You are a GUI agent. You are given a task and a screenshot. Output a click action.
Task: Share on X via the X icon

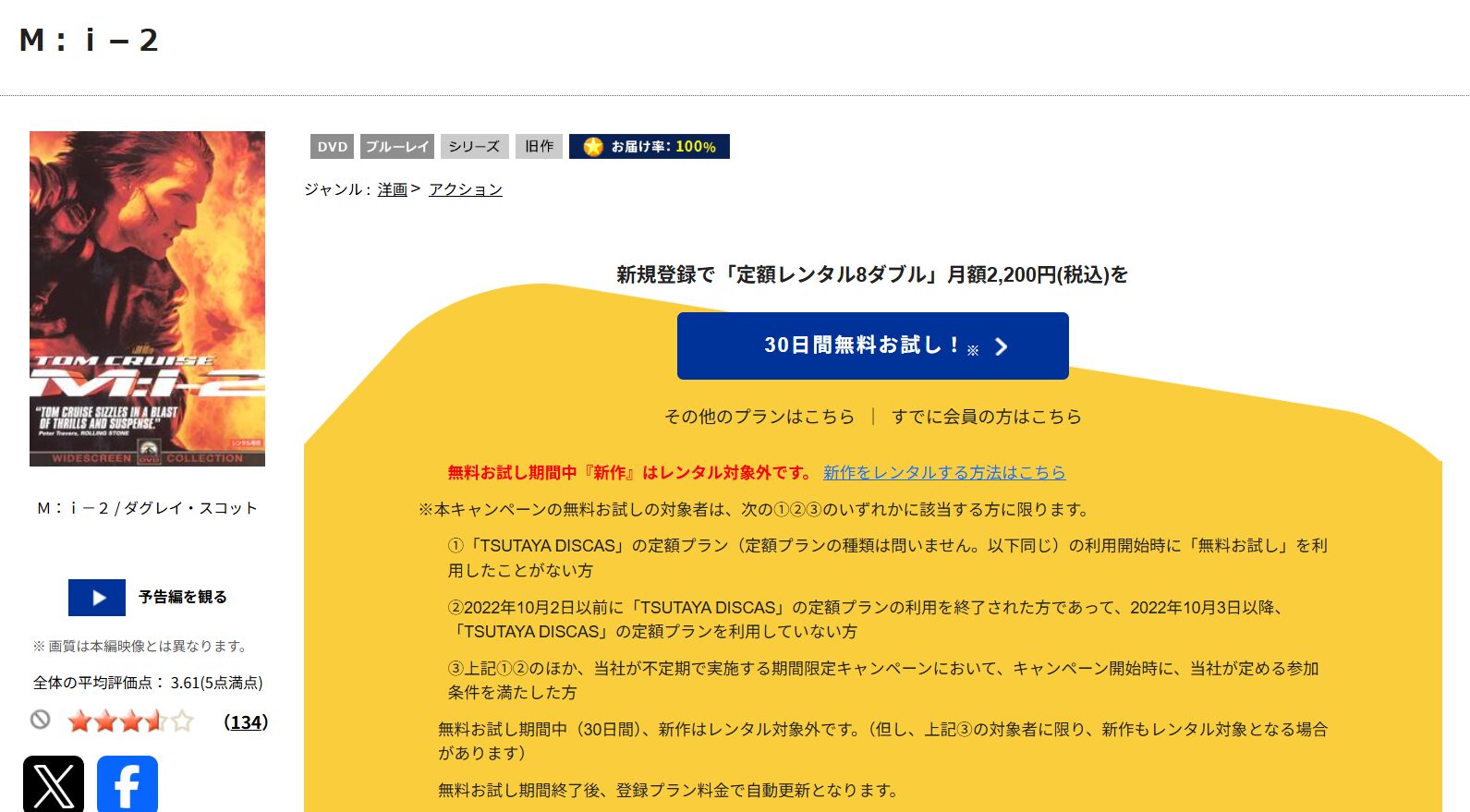coord(54,784)
